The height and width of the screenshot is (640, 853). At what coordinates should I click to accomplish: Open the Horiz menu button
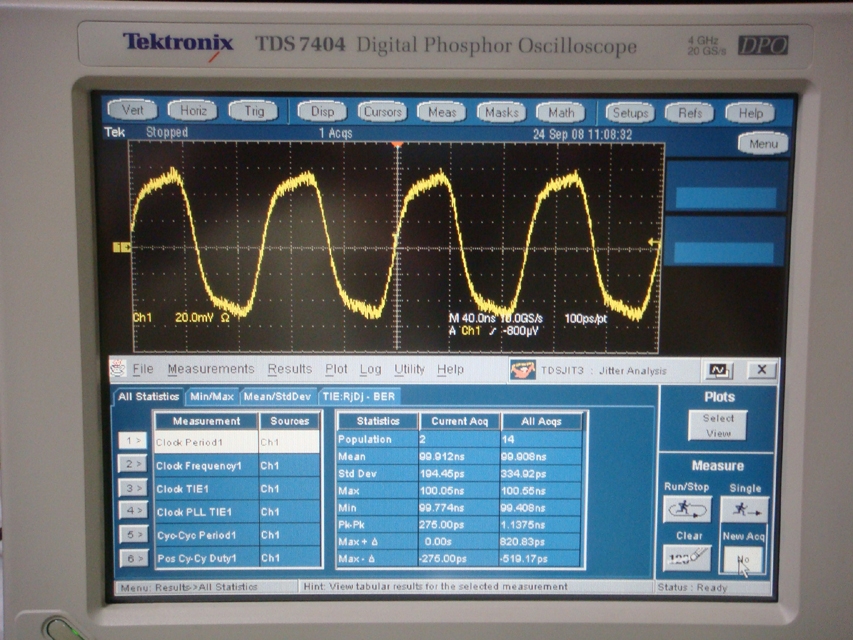tap(193, 111)
